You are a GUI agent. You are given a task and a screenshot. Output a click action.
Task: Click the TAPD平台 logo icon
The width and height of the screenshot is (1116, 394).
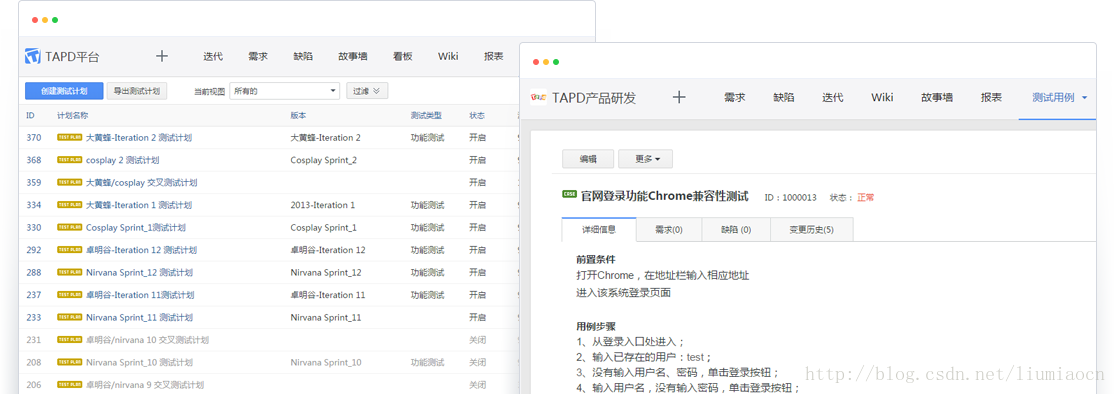coord(33,56)
